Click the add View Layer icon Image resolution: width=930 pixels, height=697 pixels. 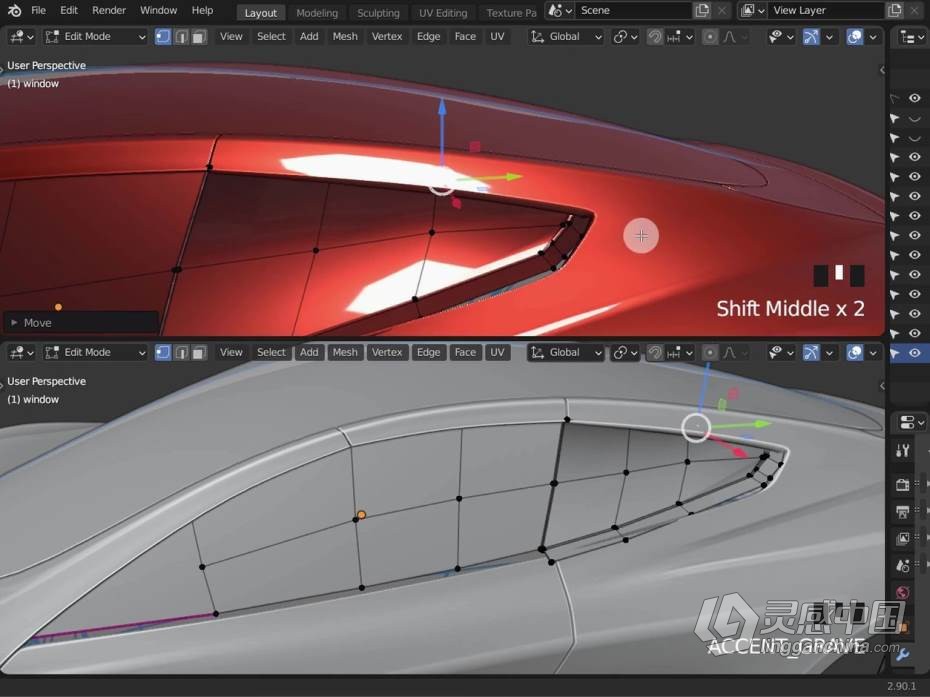click(x=894, y=10)
